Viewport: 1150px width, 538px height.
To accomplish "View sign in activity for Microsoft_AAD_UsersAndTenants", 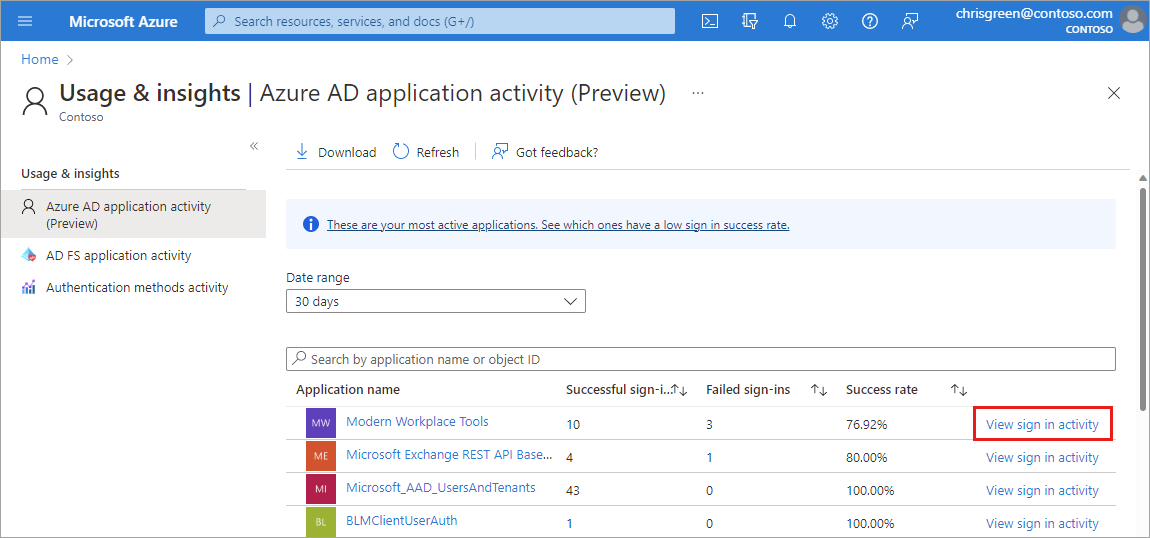I will point(1042,490).
